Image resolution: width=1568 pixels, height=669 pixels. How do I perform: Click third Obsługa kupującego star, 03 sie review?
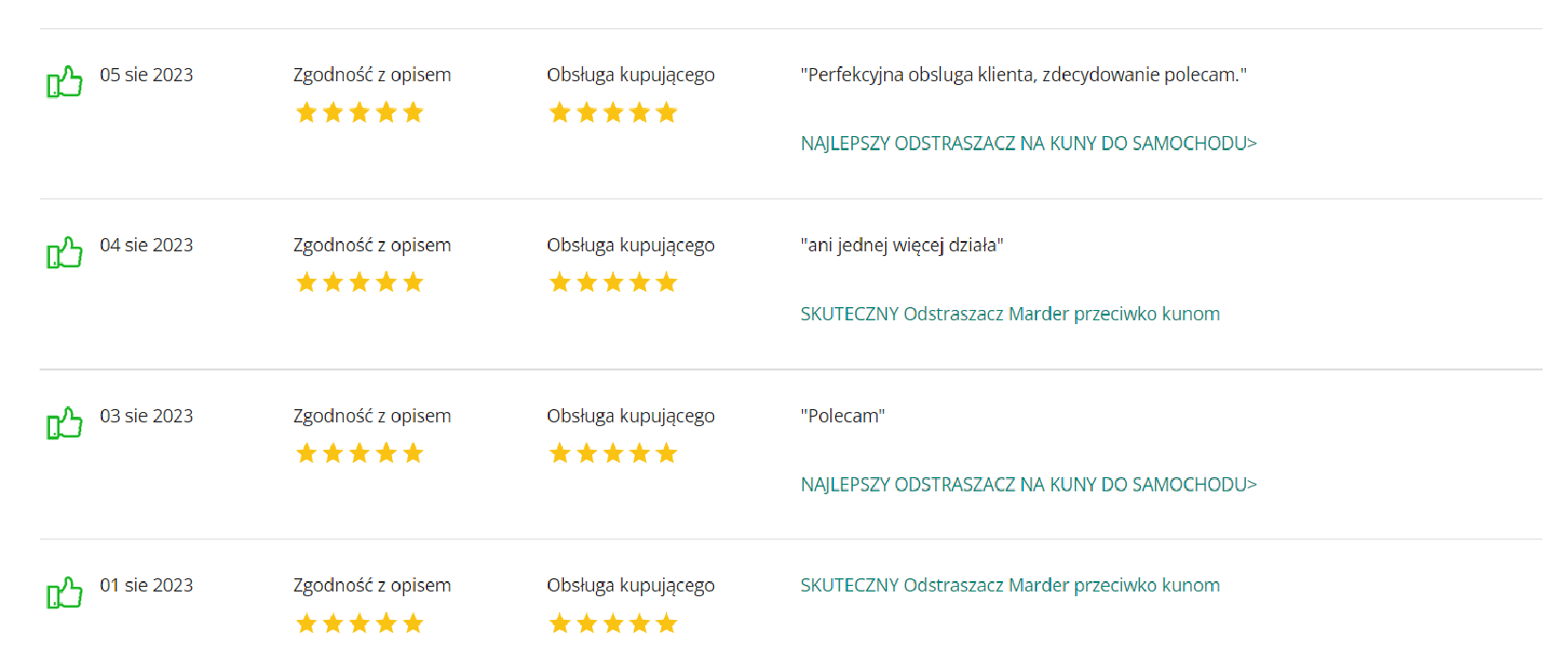coord(613,453)
